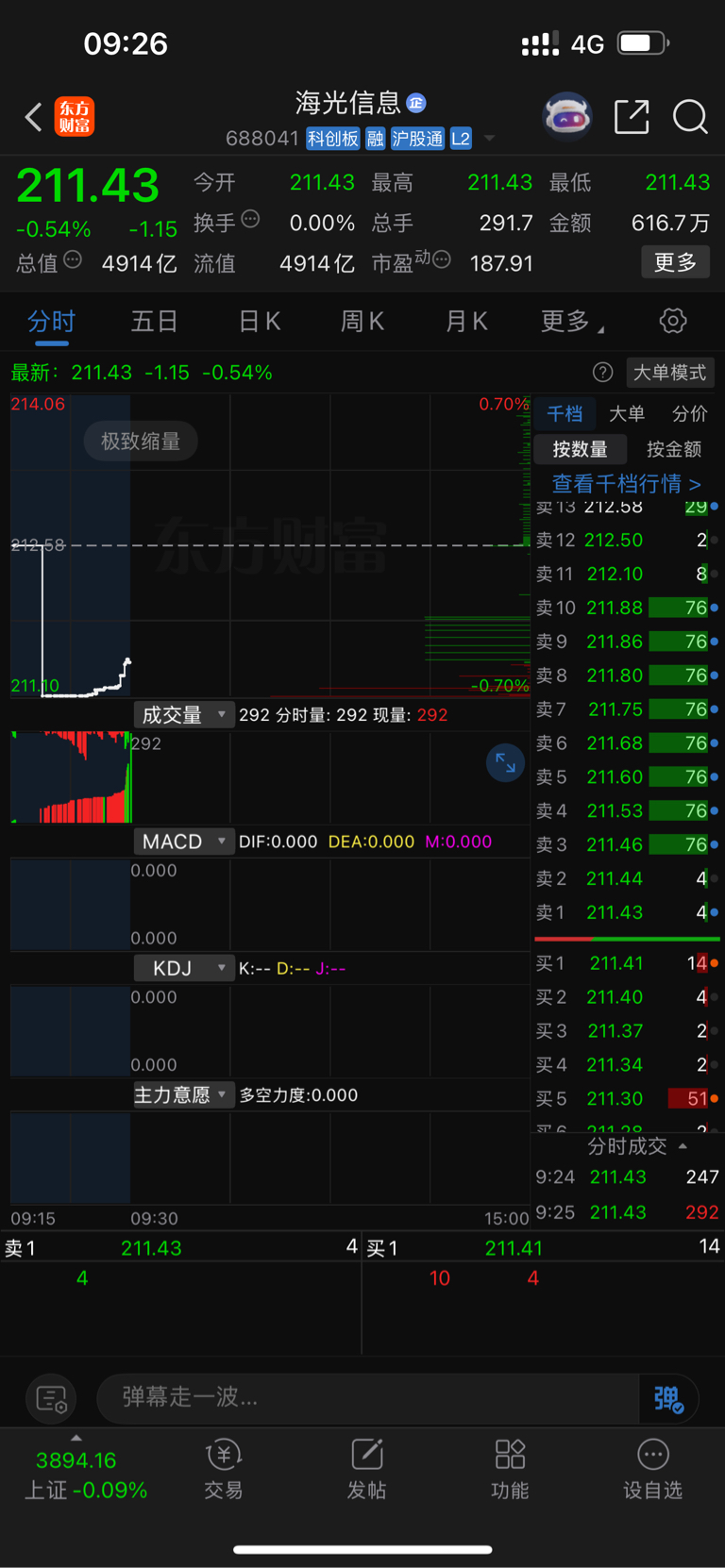Tap the 688041 stock code
This screenshot has width=725, height=1568.
pos(261,139)
